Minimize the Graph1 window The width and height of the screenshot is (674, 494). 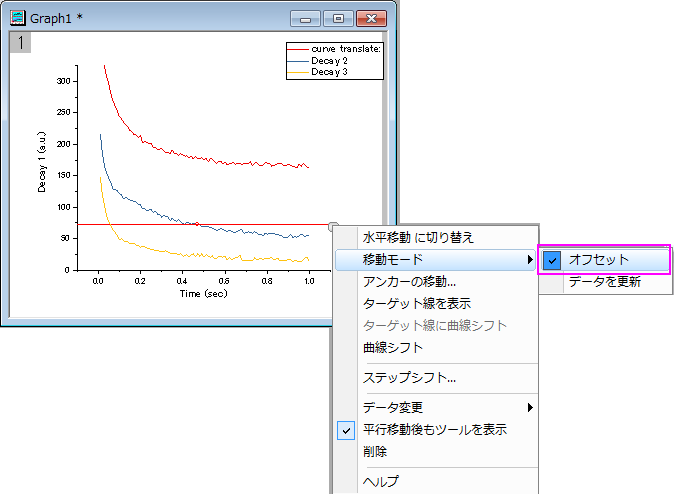point(305,19)
